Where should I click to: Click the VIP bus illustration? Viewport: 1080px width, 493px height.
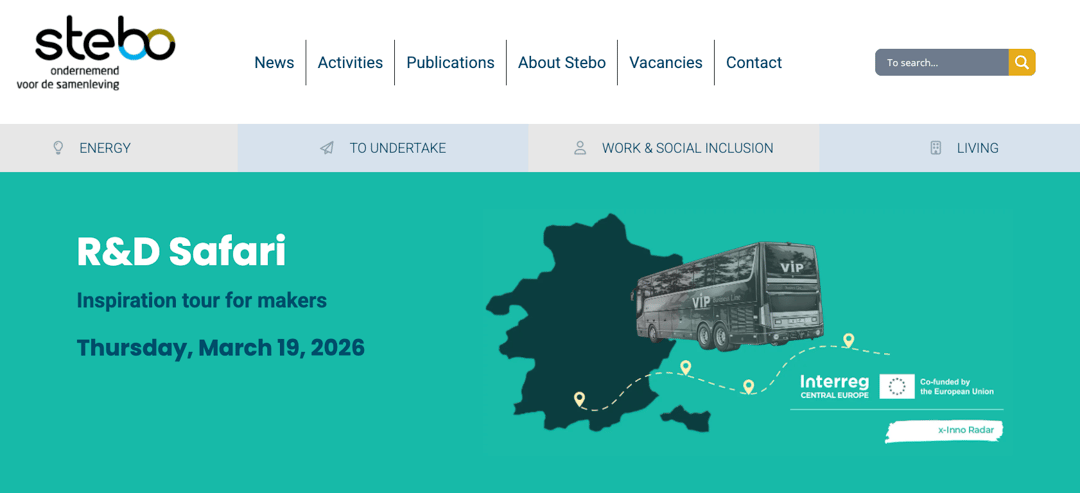728,295
